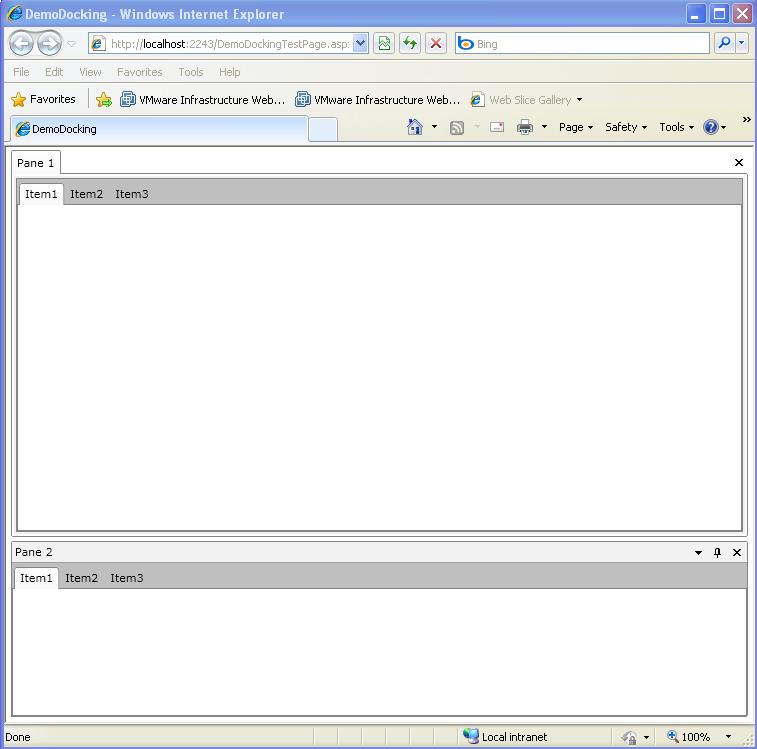
Task: Select Item1 tab in Pane 2
Action: [x=36, y=578]
